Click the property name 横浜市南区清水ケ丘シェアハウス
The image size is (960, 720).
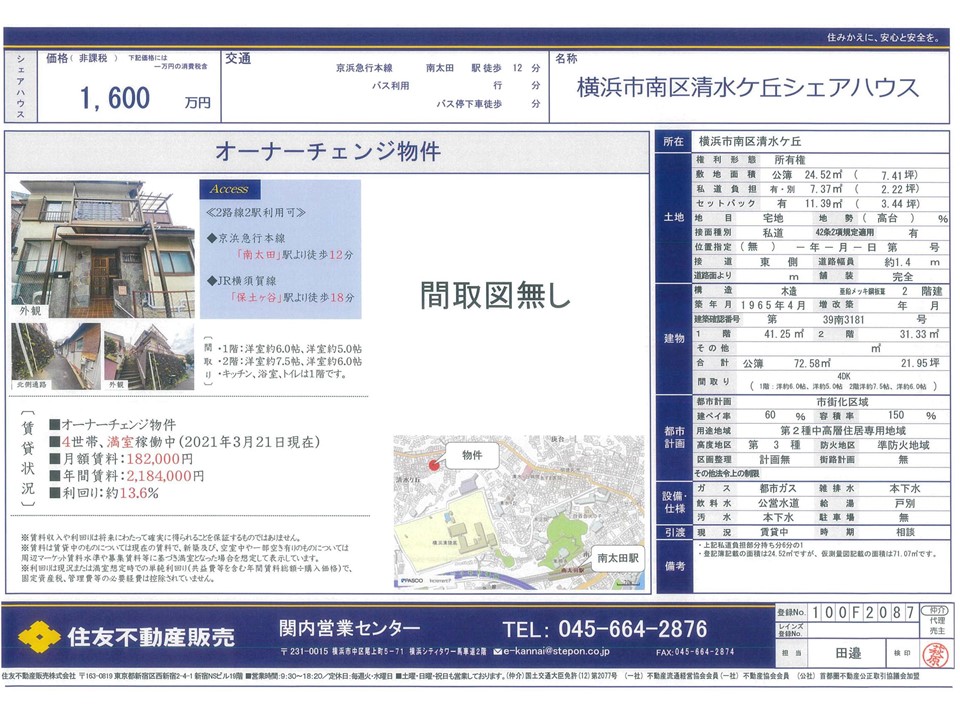click(x=748, y=87)
